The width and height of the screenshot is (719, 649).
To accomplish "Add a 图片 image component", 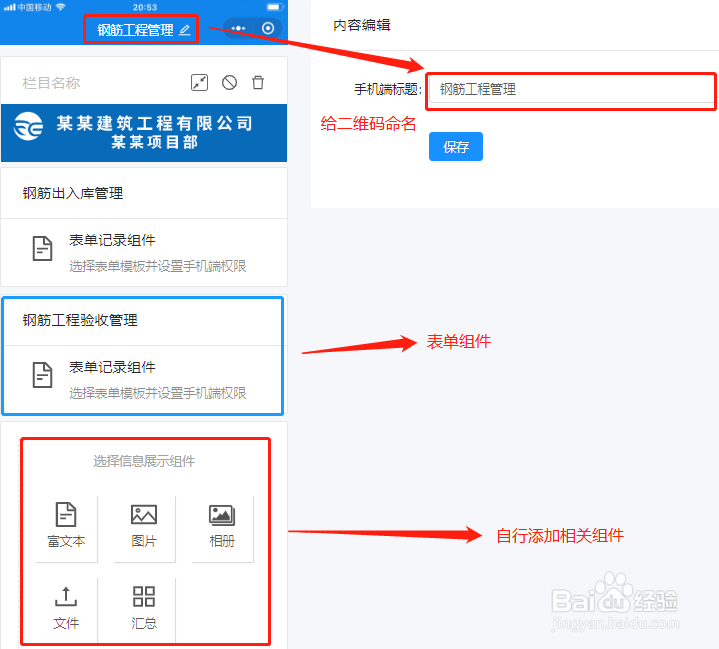I will click(144, 525).
